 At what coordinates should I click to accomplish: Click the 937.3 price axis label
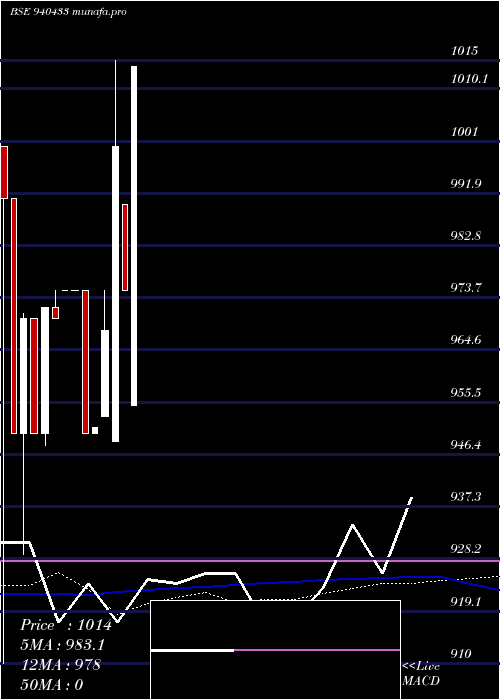pos(466,496)
